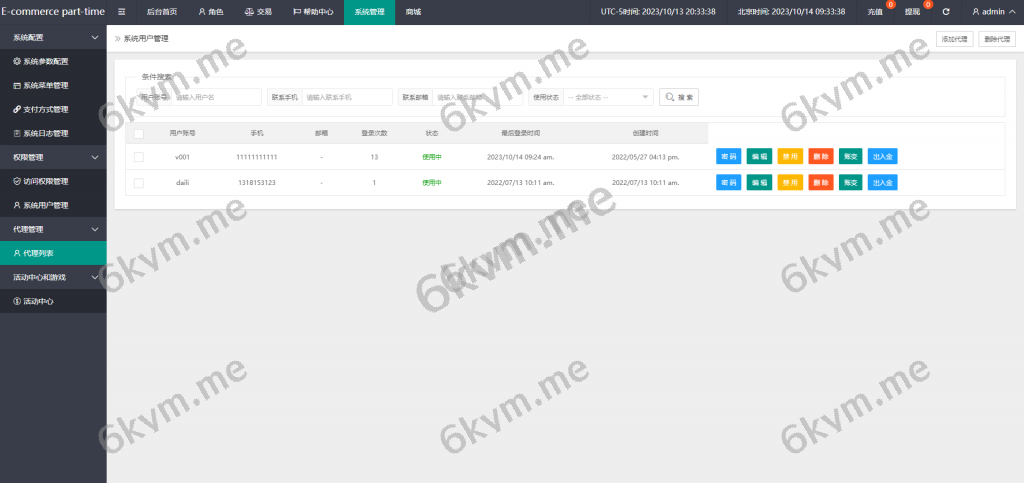This screenshot has width=1024, height=483.
Task: Open 访问权限管理 in the sidebar
Action: coord(54,181)
